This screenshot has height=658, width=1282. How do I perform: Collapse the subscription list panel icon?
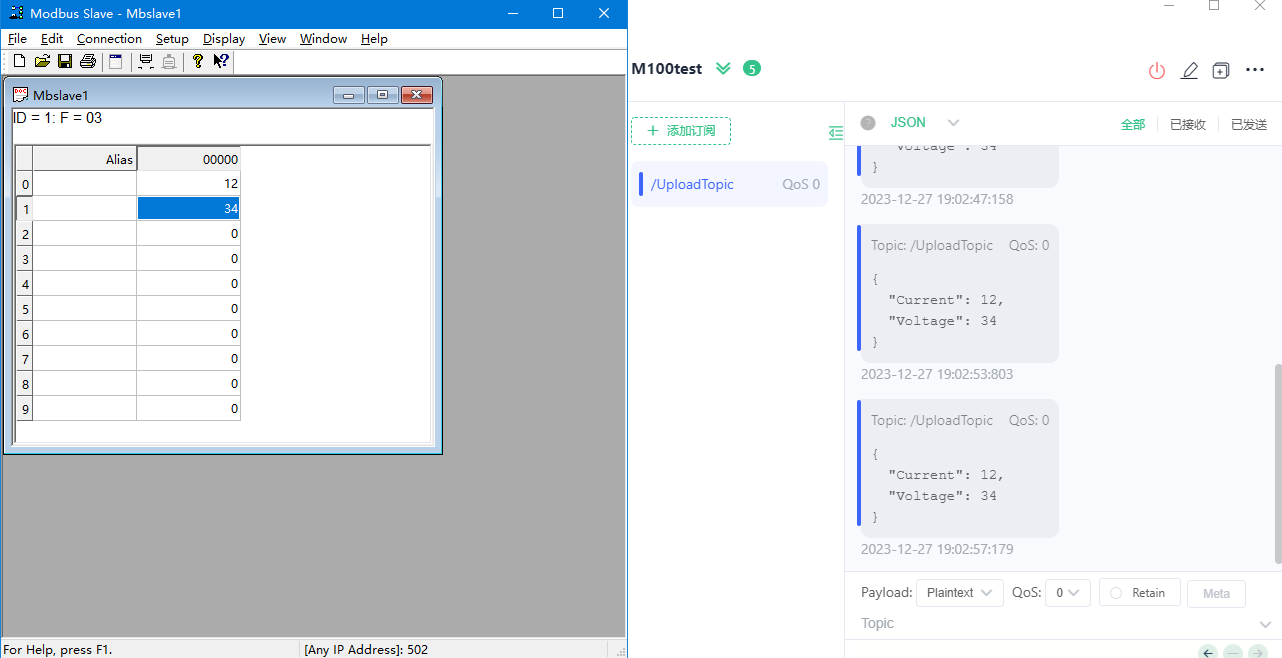(x=836, y=132)
